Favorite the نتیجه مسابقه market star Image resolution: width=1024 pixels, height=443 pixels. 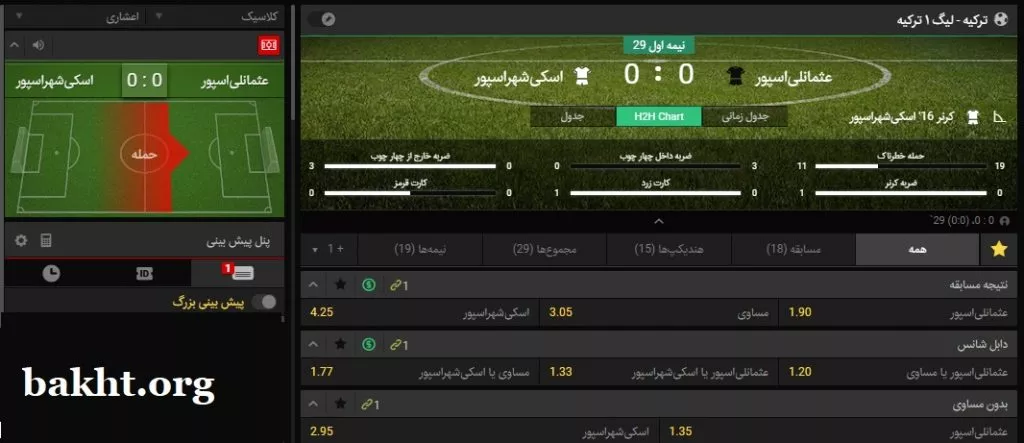(340, 285)
